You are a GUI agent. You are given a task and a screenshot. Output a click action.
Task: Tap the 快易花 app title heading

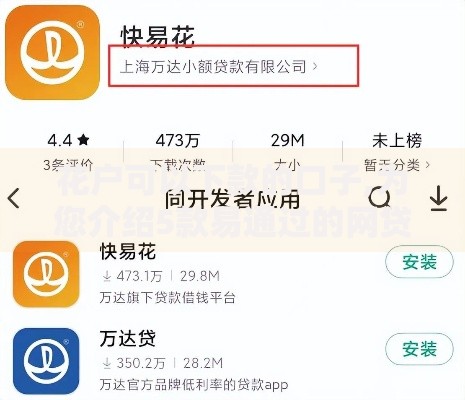tap(157, 36)
